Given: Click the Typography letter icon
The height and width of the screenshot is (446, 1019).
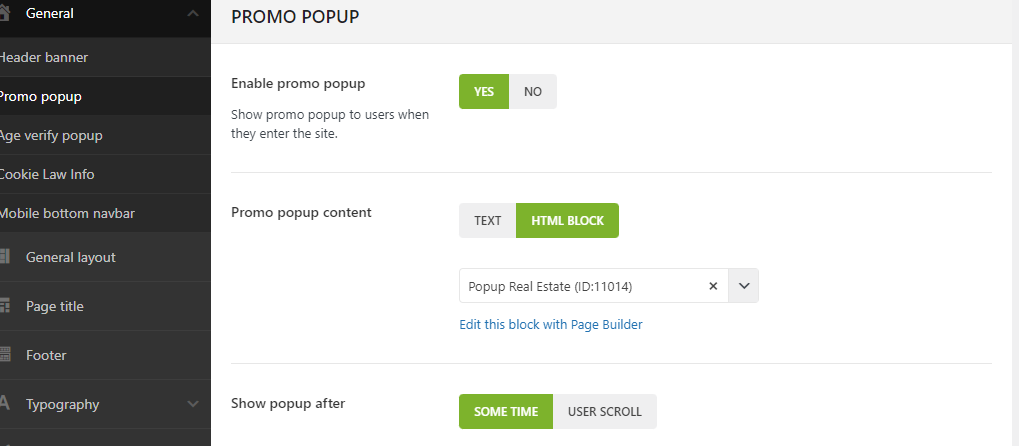Looking at the screenshot, I should (x=5, y=404).
